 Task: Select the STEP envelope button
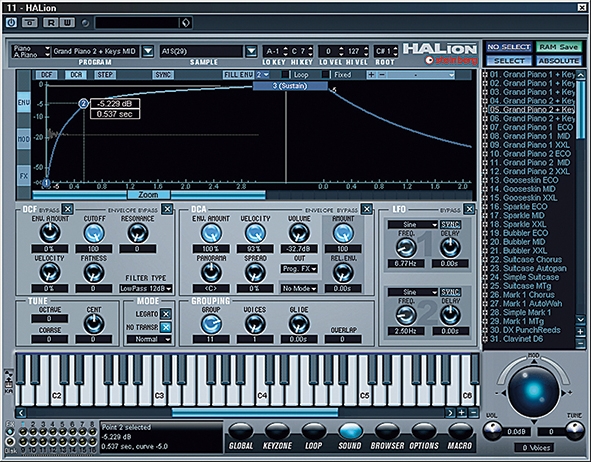[x=105, y=75]
